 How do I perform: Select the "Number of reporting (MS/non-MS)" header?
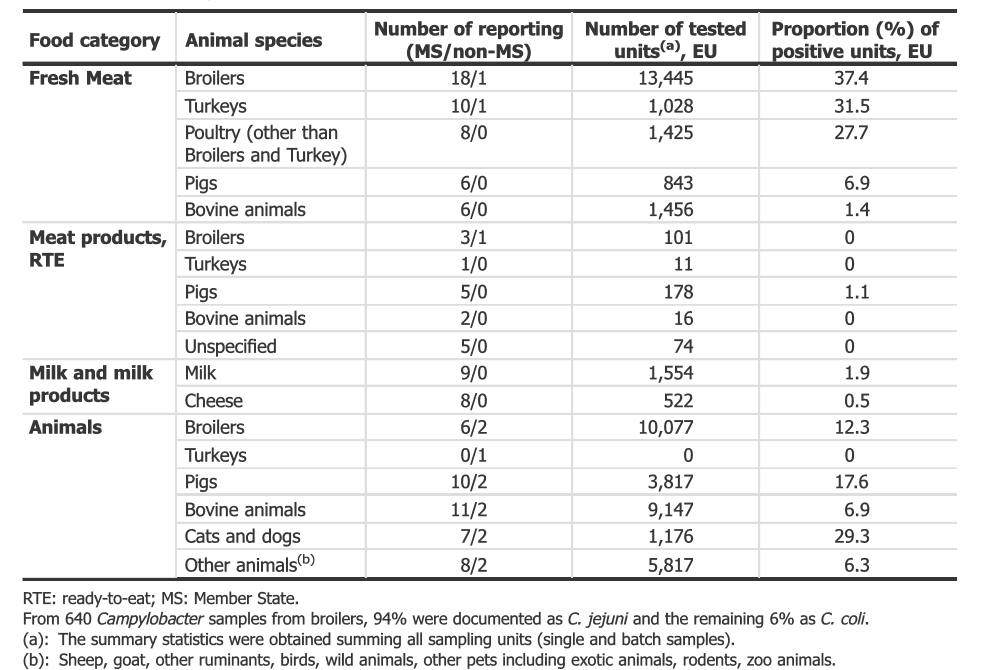click(468, 41)
